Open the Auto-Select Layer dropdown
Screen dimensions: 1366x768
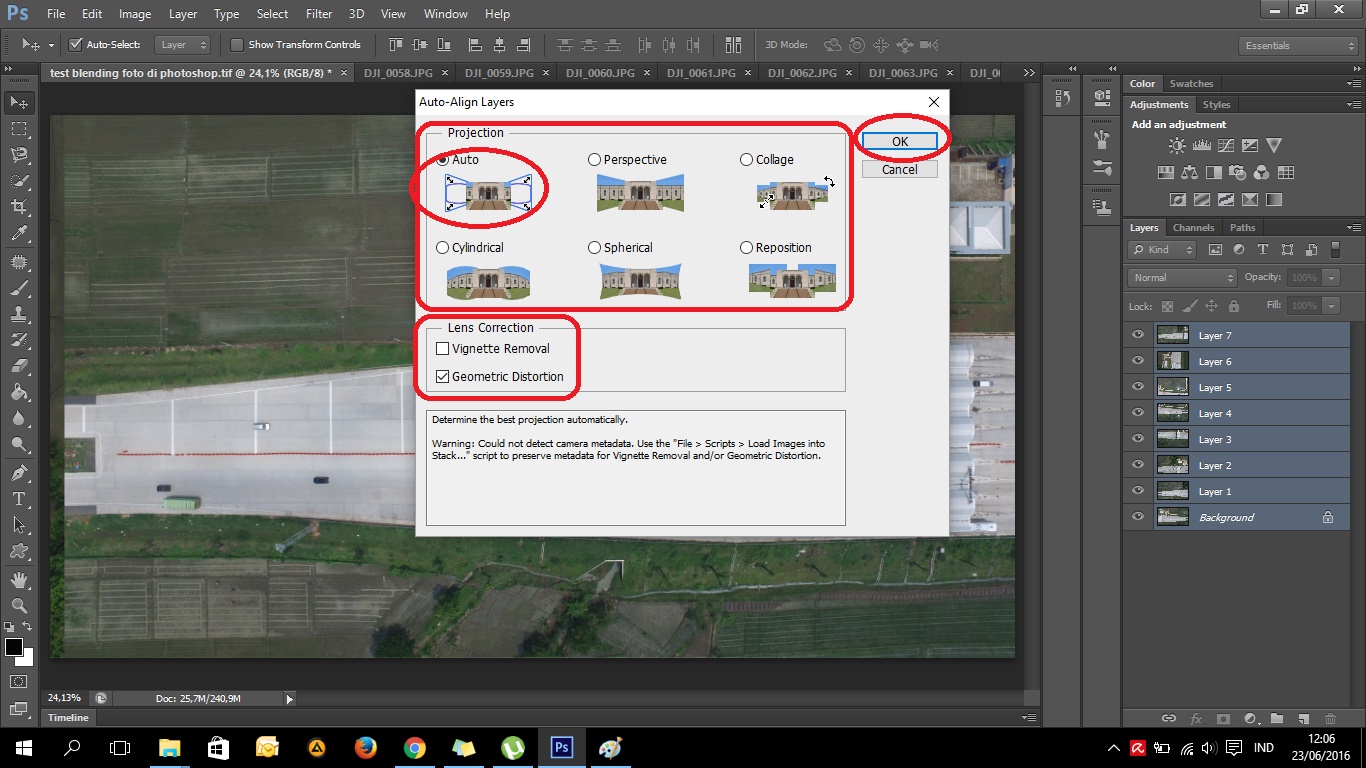[x=185, y=45]
